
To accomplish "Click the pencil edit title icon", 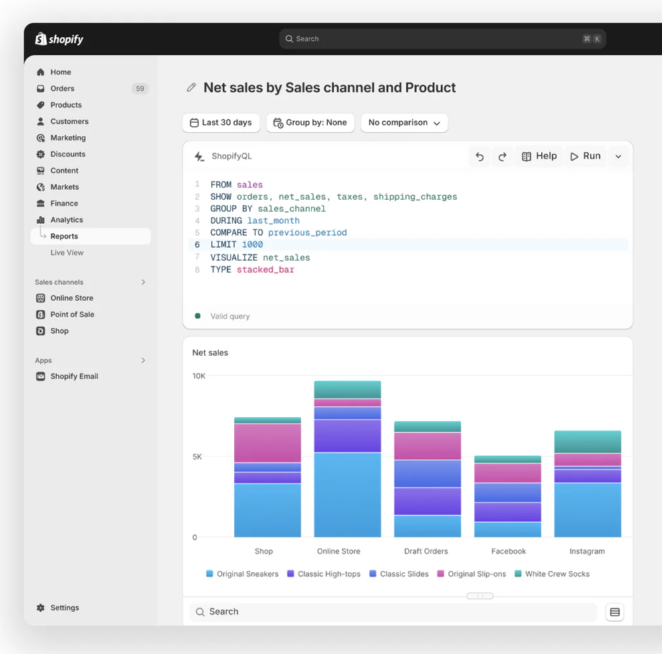I will pyautogui.click(x=191, y=87).
